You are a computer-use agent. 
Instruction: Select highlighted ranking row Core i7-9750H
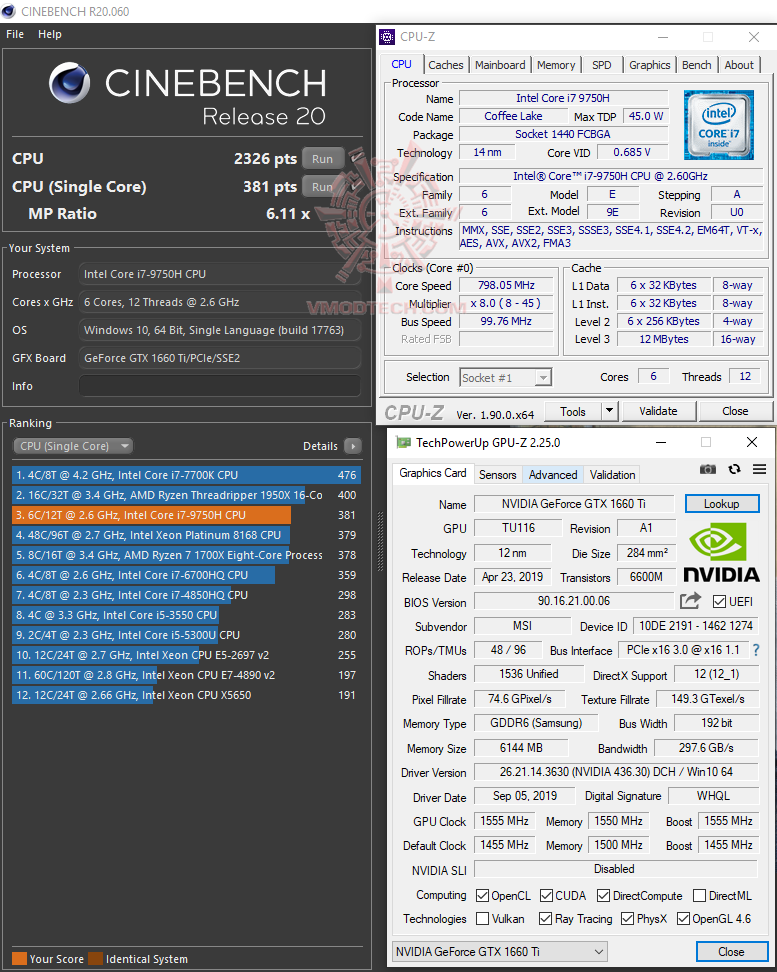pyautogui.click(x=186, y=515)
